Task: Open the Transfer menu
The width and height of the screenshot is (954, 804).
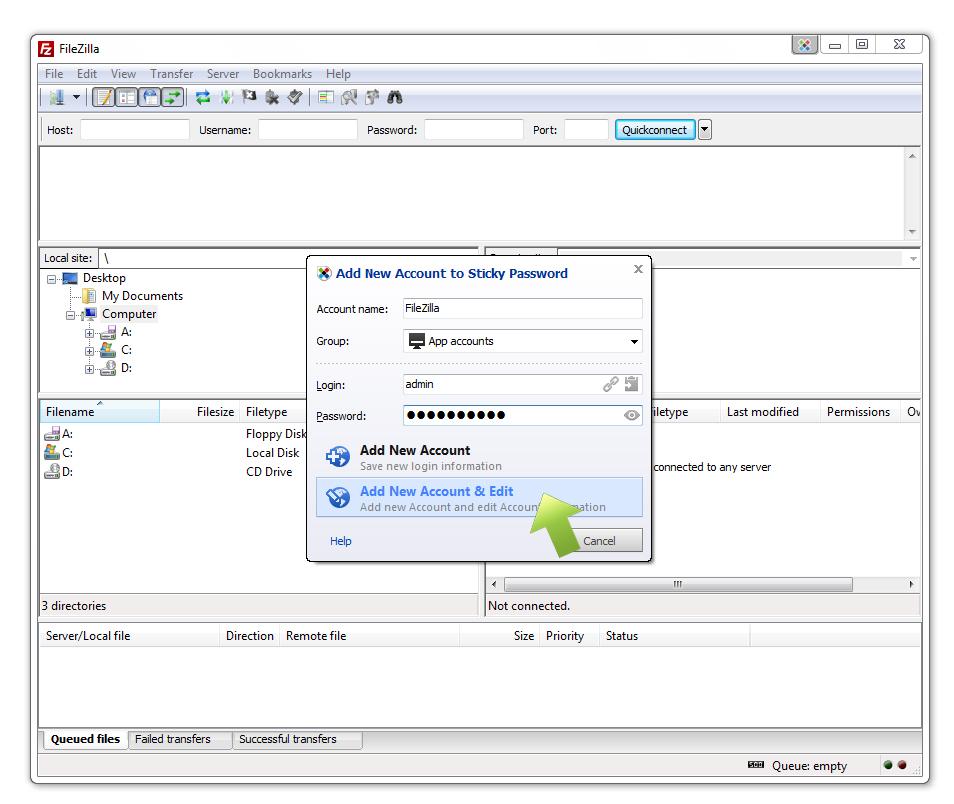Action: [172, 74]
